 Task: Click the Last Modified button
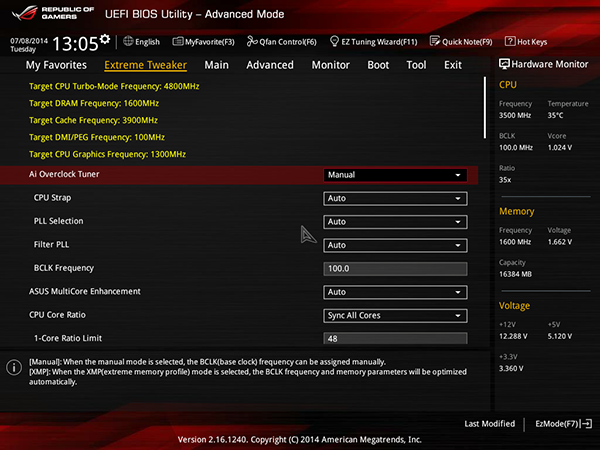(489, 424)
